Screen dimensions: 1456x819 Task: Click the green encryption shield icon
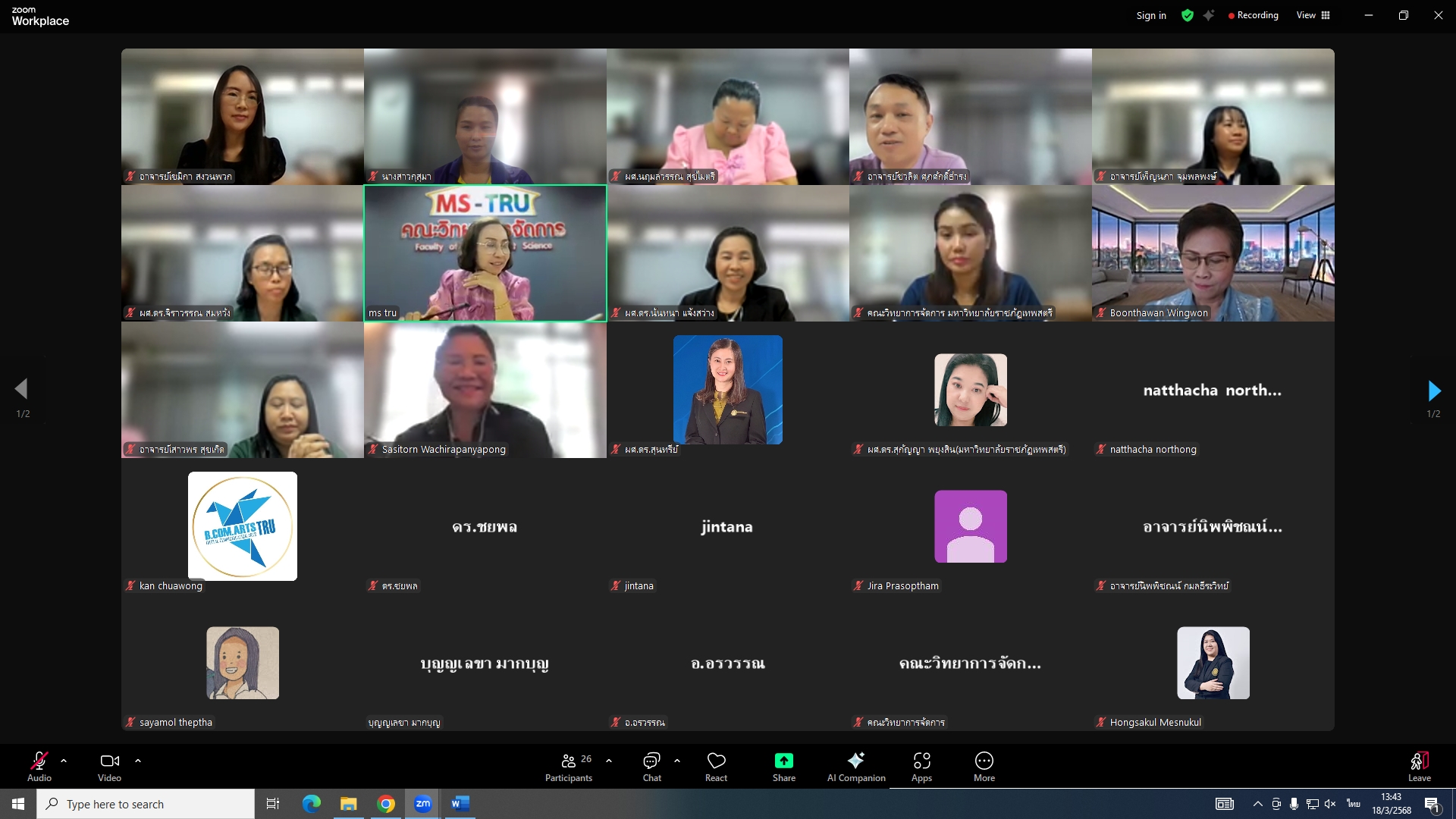(1188, 15)
